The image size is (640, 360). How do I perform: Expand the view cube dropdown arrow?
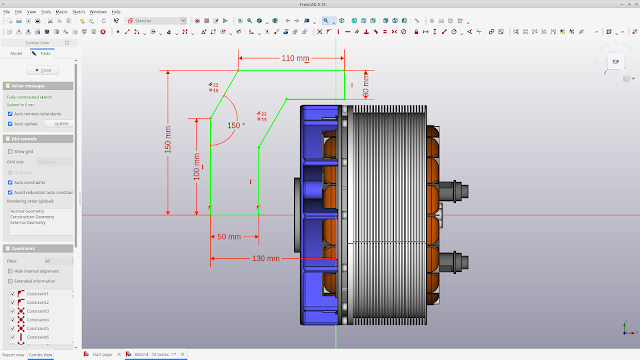633,79
